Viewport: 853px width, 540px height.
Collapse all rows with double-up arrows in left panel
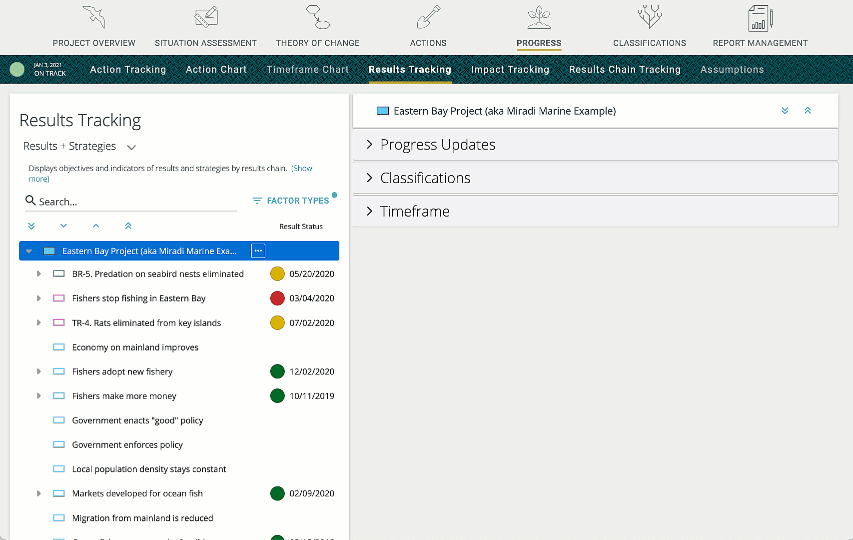pyautogui.click(x=127, y=226)
